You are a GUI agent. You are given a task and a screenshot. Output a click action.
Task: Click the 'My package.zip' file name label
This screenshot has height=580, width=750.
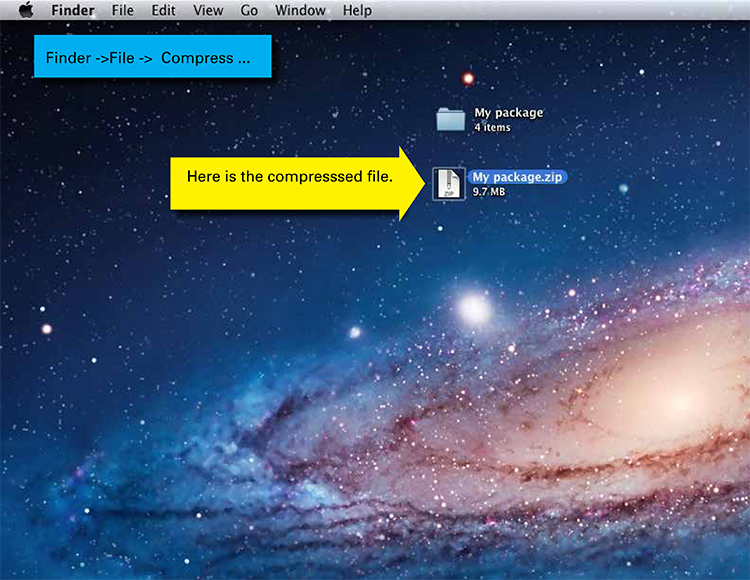click(x=517, y=177)
